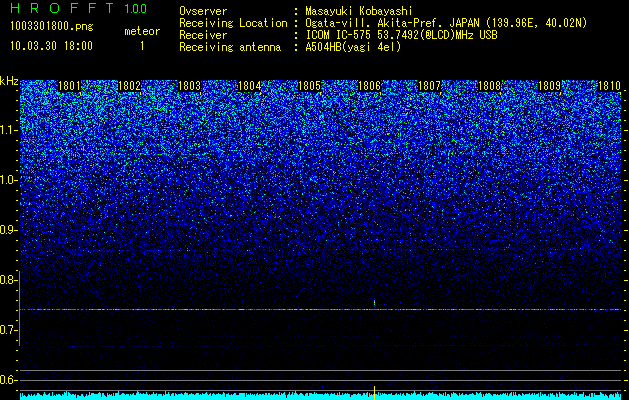Click the 0.9 kHz axis label
The width and height of the screenshot is (629, 400).
[9, 230]
